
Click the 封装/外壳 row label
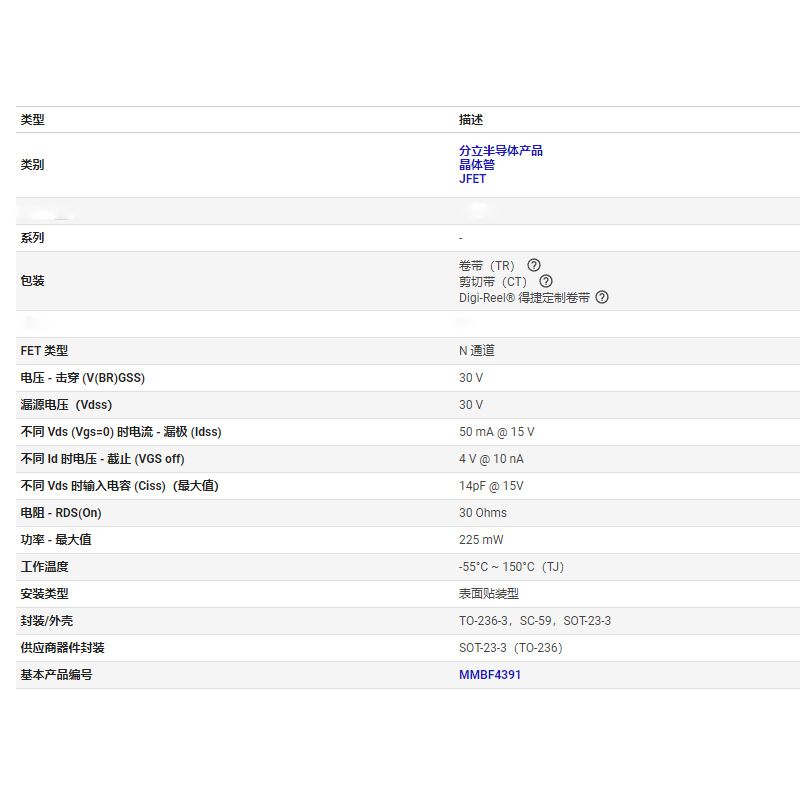coord(46,620)
